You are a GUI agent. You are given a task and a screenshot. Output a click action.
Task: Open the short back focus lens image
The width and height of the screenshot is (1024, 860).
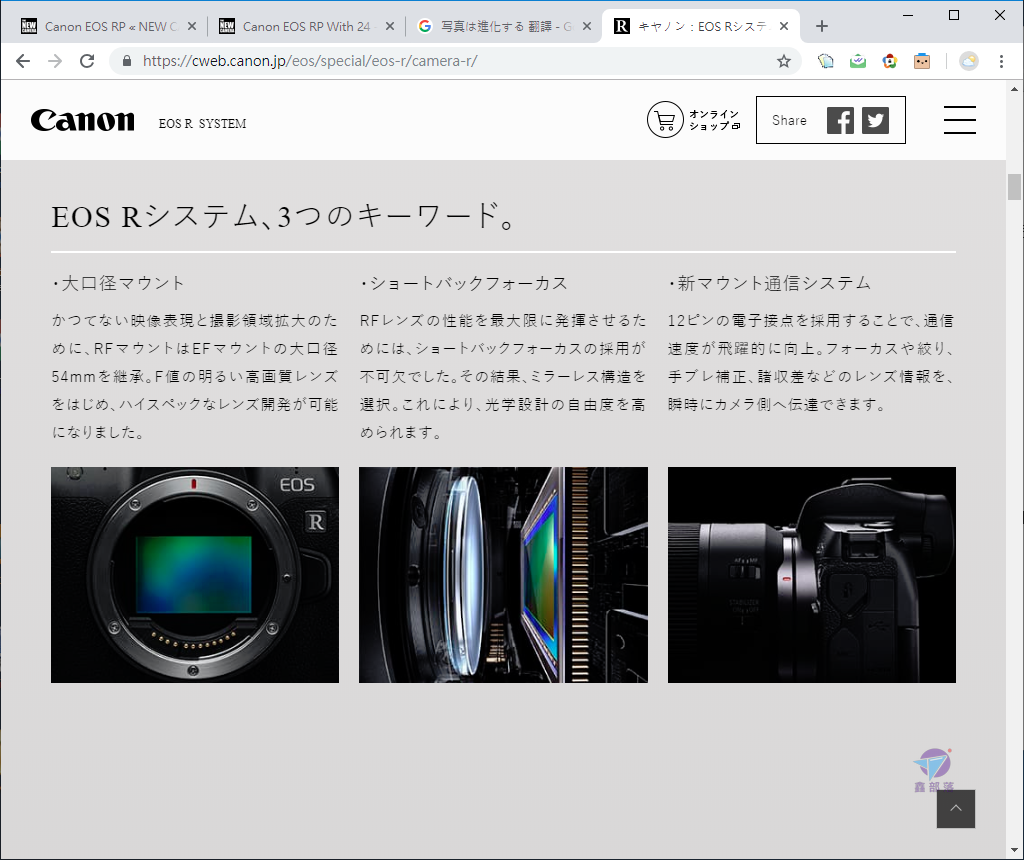click(x=504, y=575)
